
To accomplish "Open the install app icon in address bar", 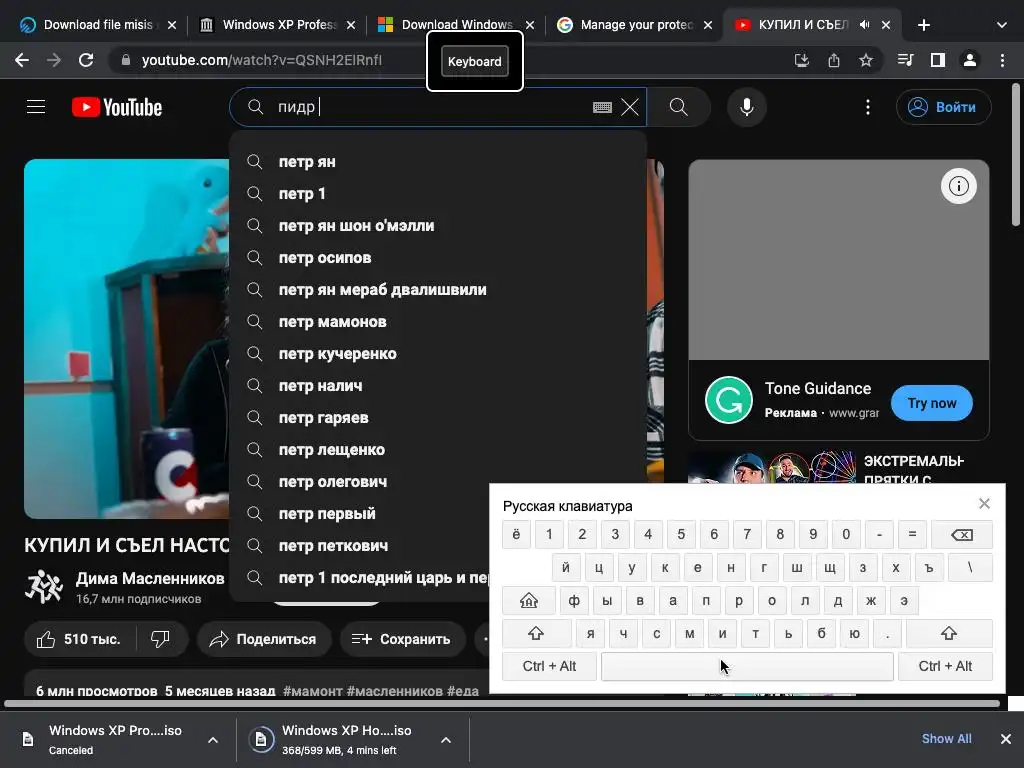I will 801,60.
